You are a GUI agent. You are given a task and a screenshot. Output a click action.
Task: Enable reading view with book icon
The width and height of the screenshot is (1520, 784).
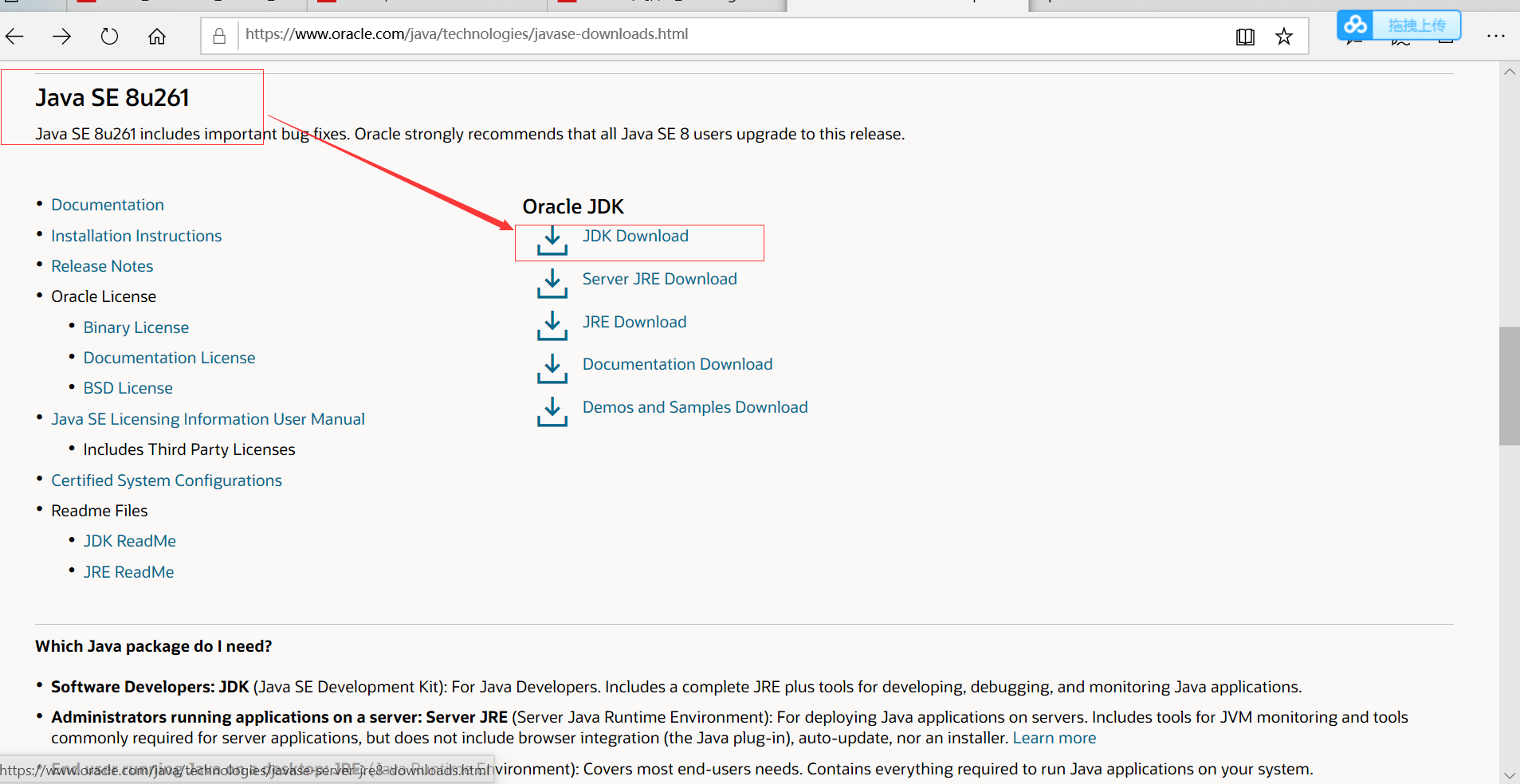point(1245,37)
